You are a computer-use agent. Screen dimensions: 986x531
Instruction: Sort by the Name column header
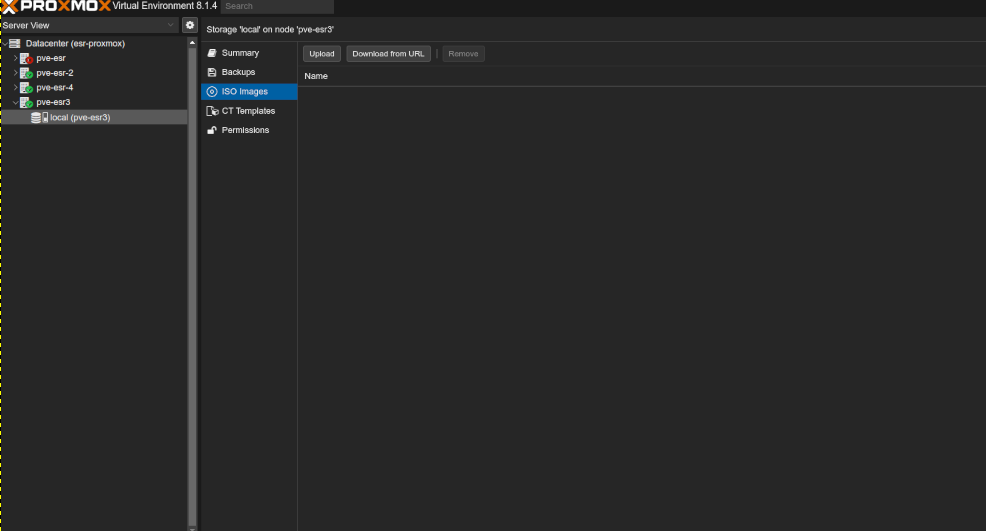pyautogui.click(x=316, y=76)
